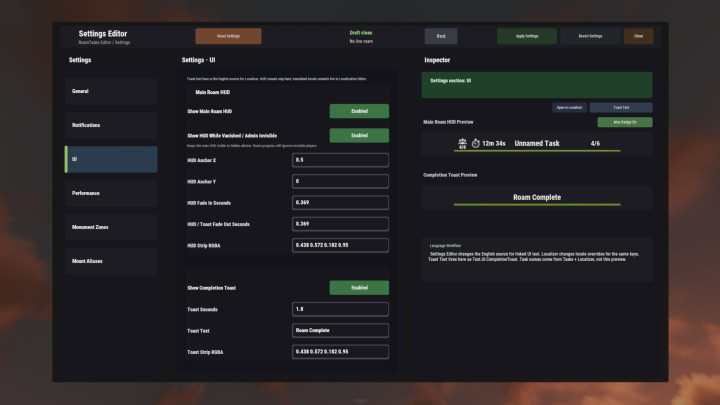Click the 'Completion Toast Preview' label
The image size is (720, 405).
click(x=450, y=175)
